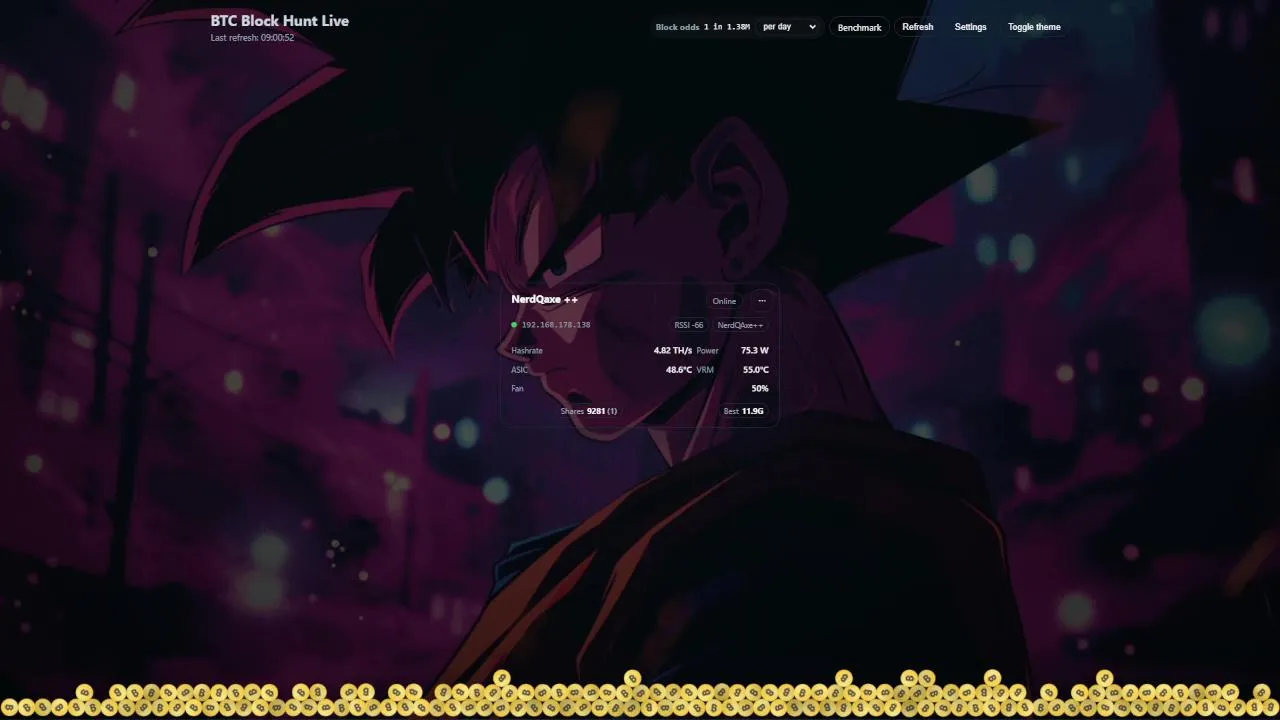Click the NerdQAxe++ model badge

(740, 325)
